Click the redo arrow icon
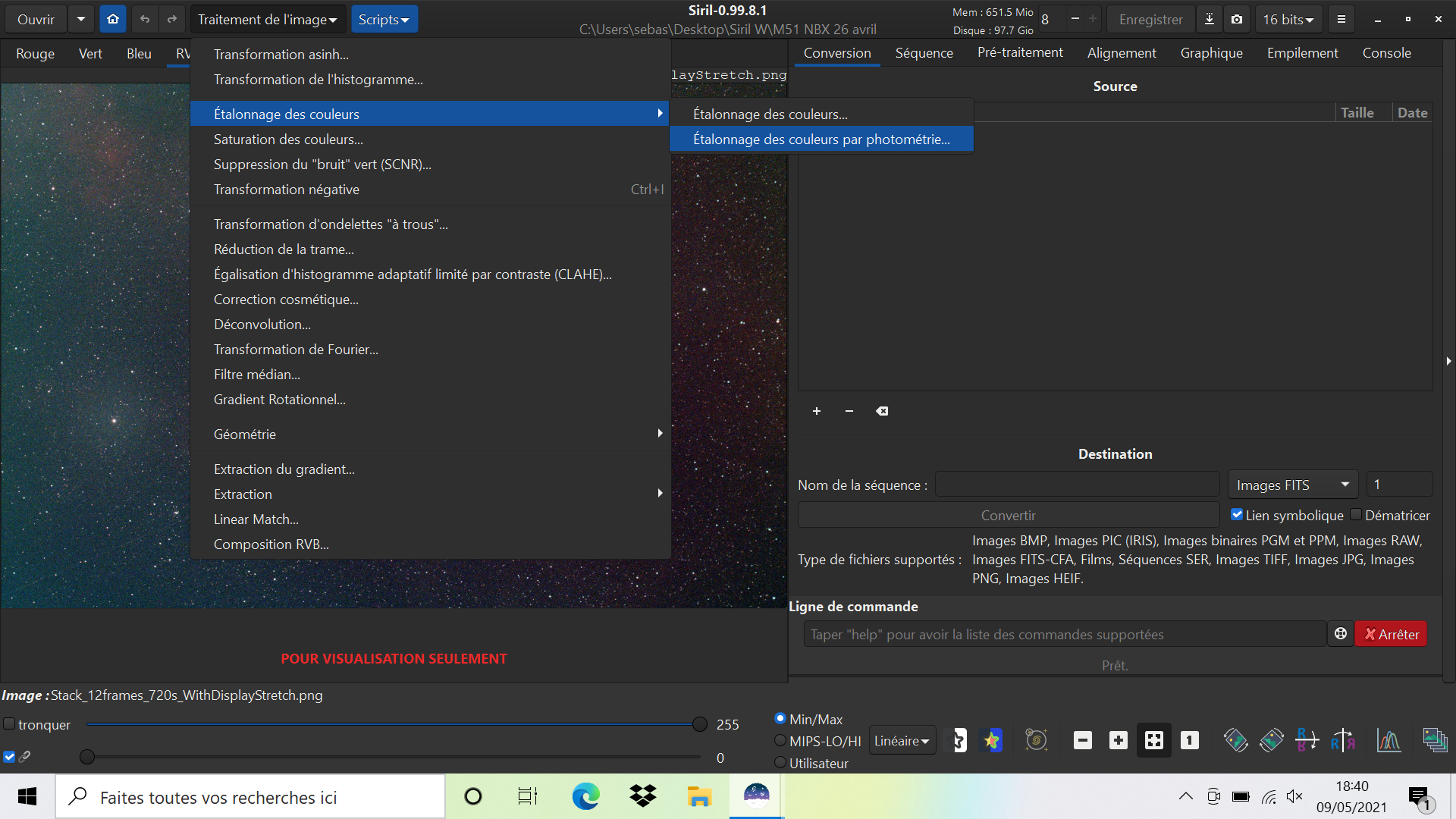The width and height of the screenshot is (1456, 819). (x=172, y=19)
